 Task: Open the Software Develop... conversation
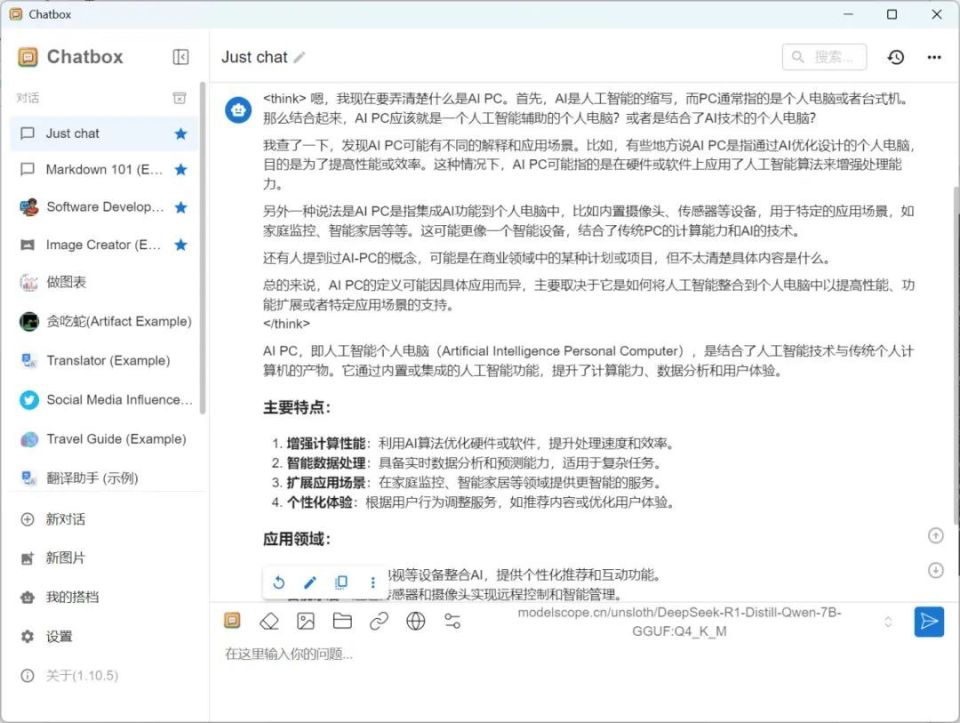tap(104, 207)
